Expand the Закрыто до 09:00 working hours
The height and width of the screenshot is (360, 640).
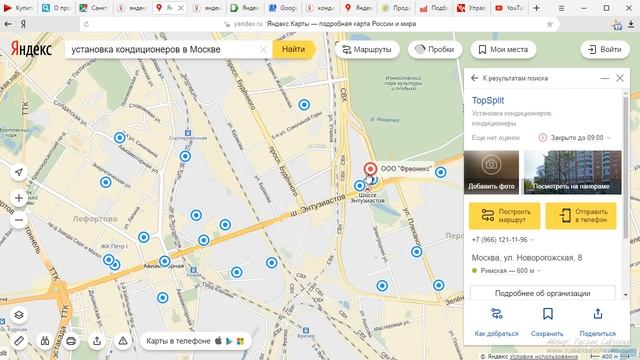coord(576,138)
